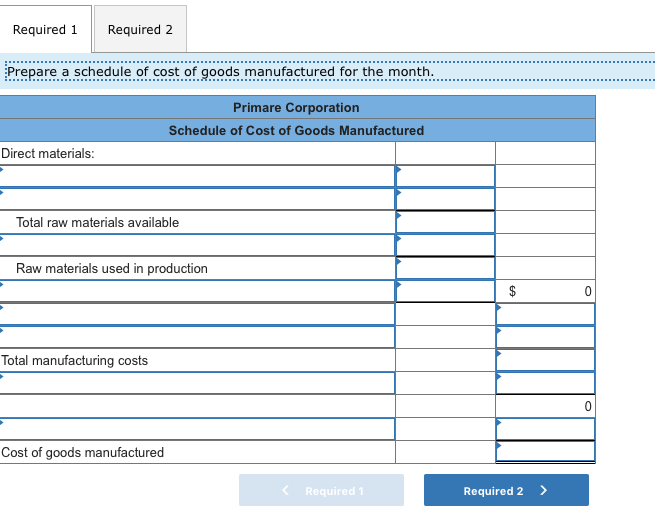Select middle amount field beside the $ 0 total
655x524 pixels.
click(445, 291)
